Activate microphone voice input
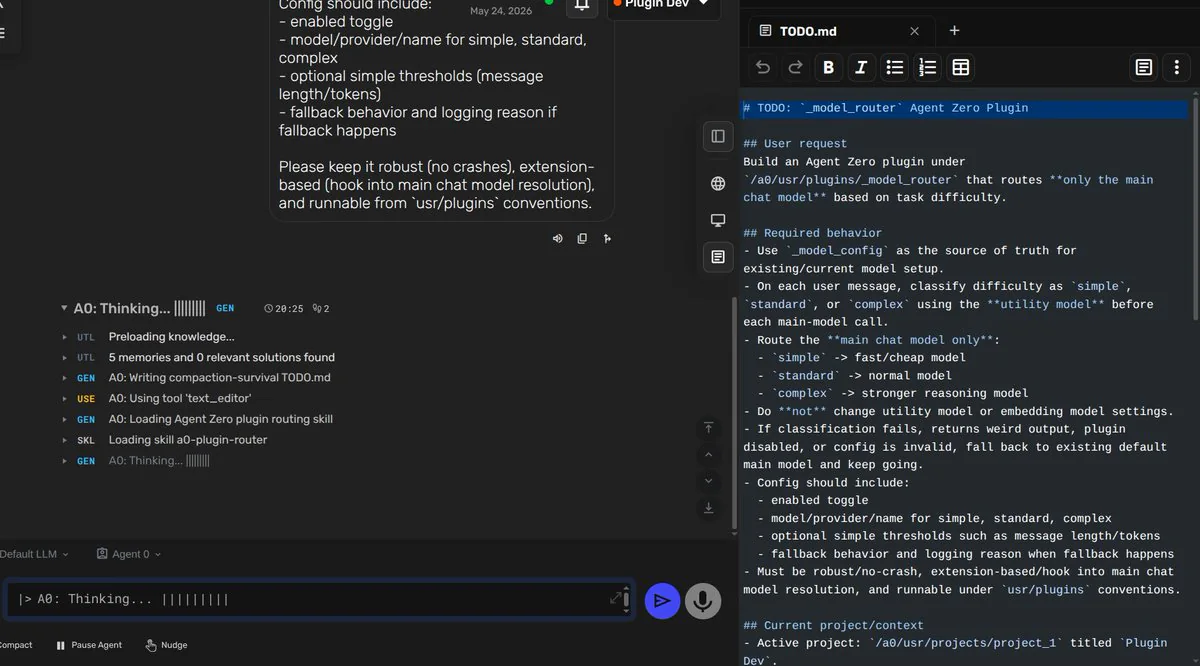1200x666 pixels. 703,600
